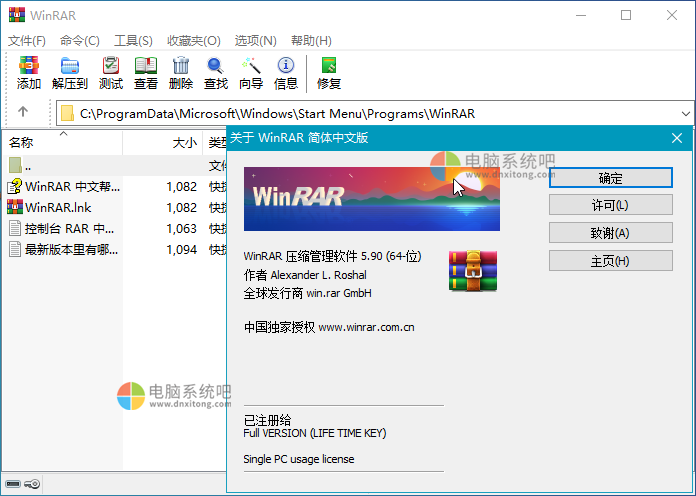Viewport: 696px width, 496px height.
Task: Open the 收藏夹(O) menu
Action: [x=194, y=41]
